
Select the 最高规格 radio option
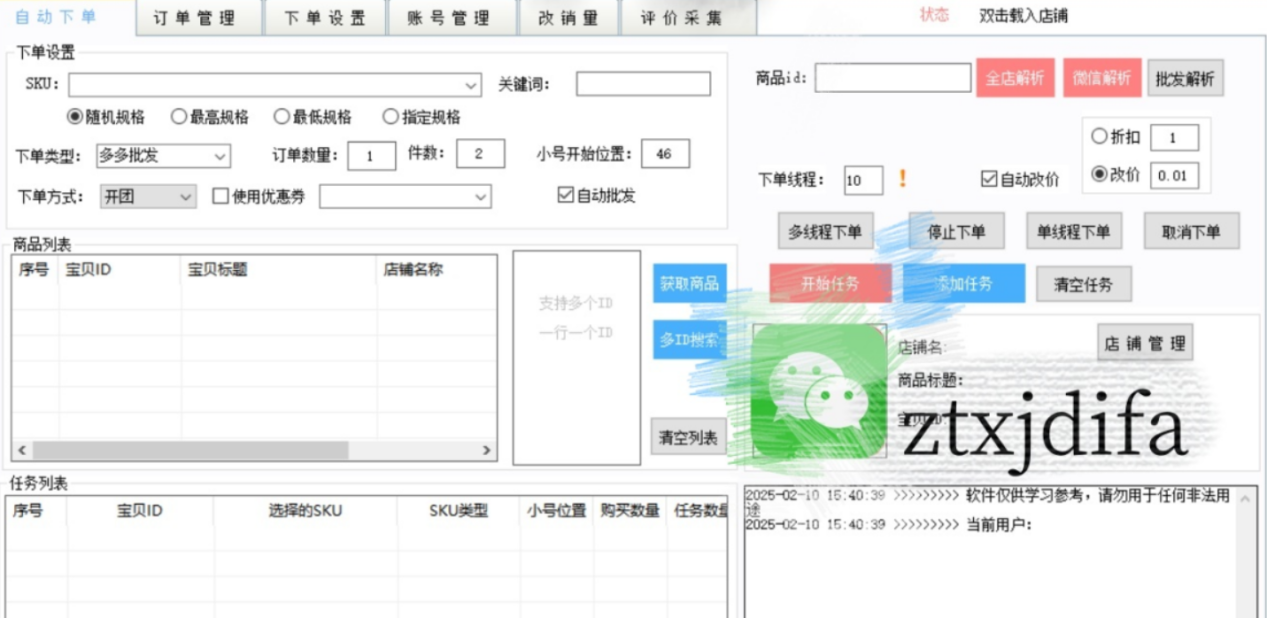tap(179, 117)
